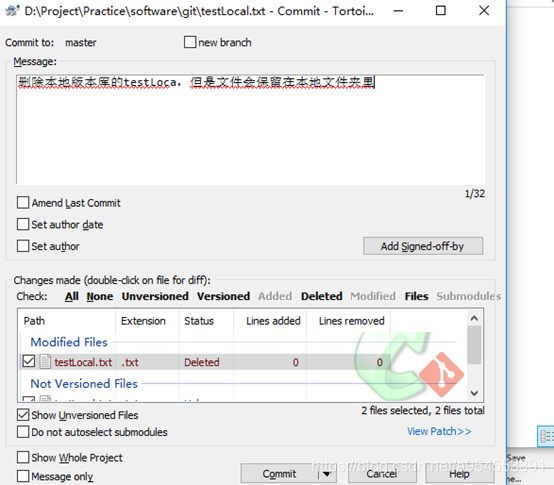Collapse the Not Versioned Files group header

84,384
